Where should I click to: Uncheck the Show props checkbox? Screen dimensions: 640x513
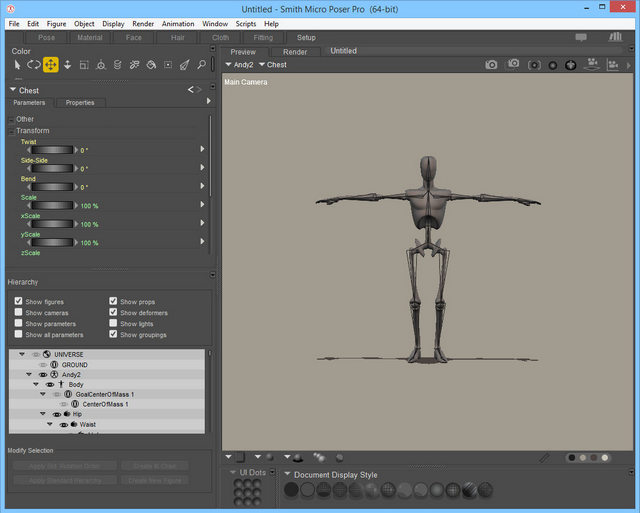pos(114,301)
